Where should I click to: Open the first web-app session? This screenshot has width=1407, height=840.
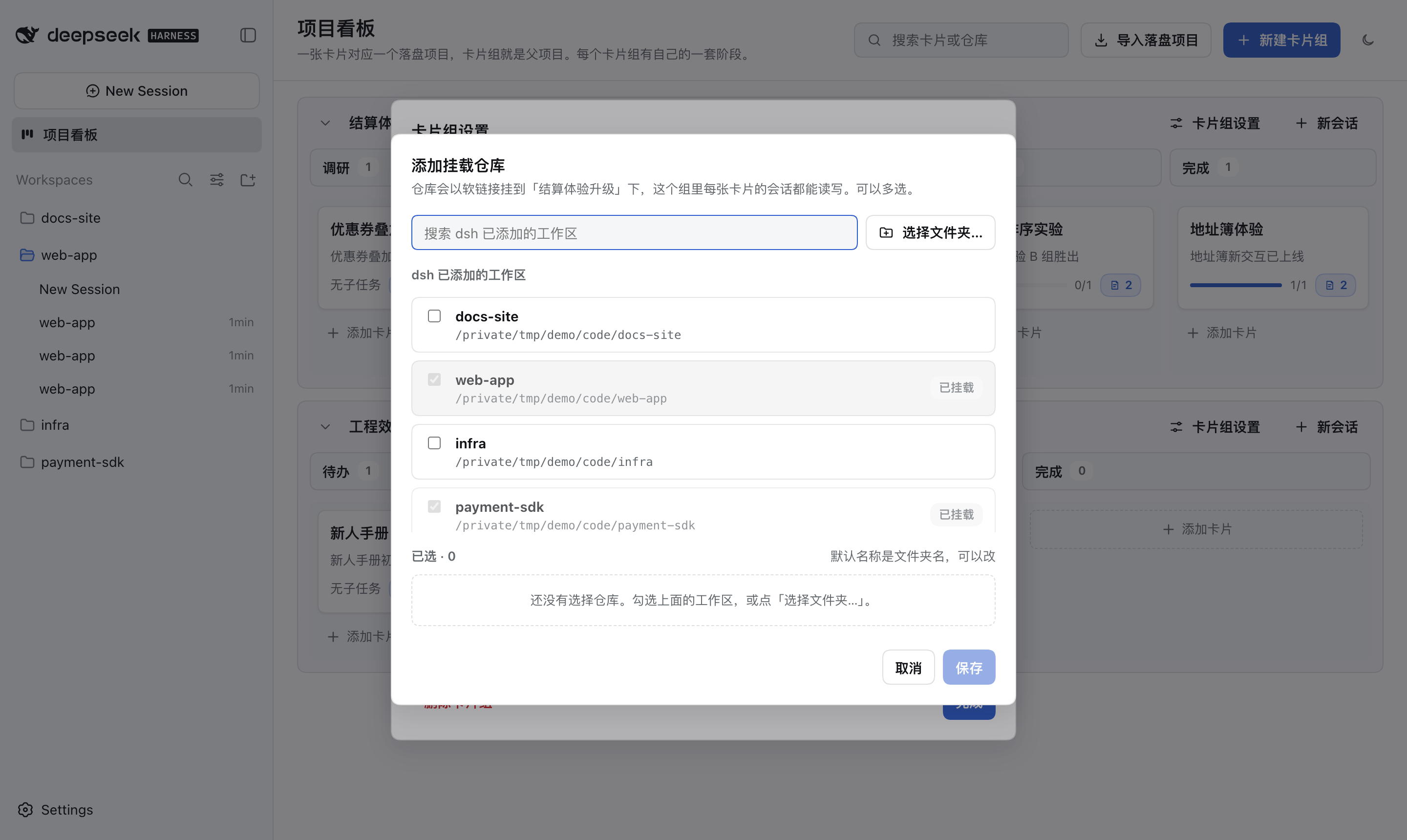click(136, 323)
